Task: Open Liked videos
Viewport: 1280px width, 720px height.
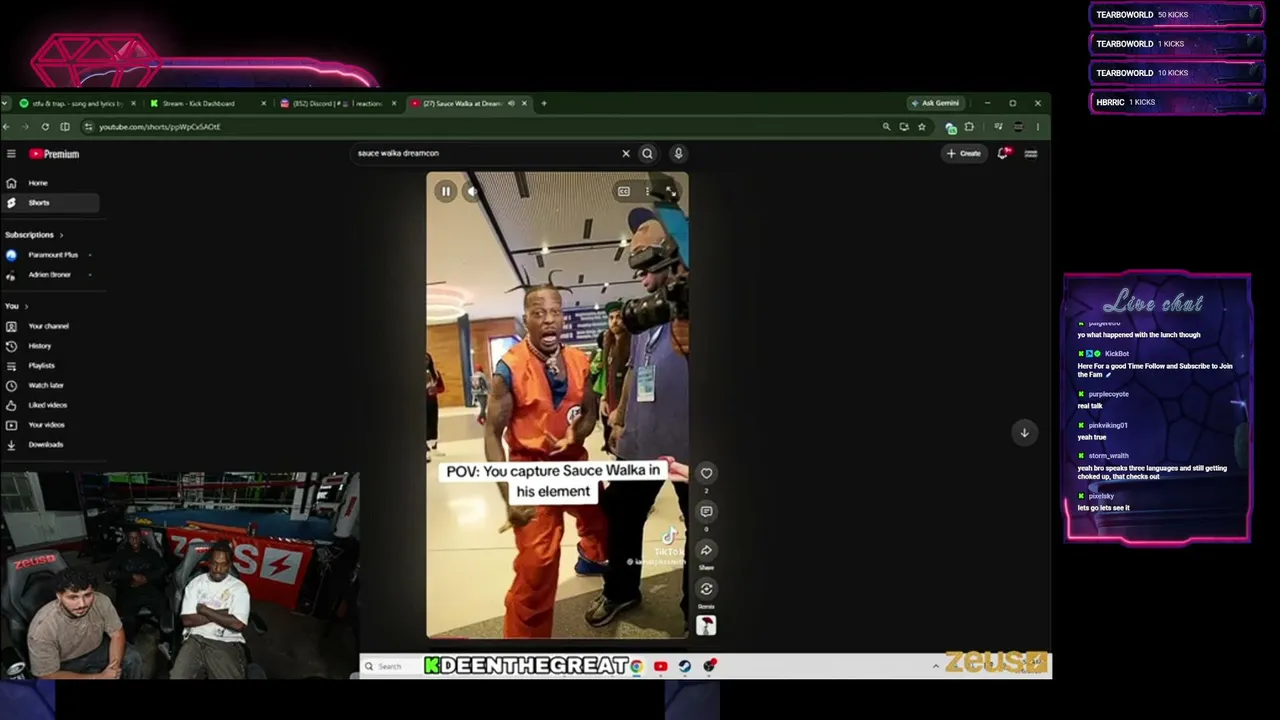Action: [x=50, y=405]
